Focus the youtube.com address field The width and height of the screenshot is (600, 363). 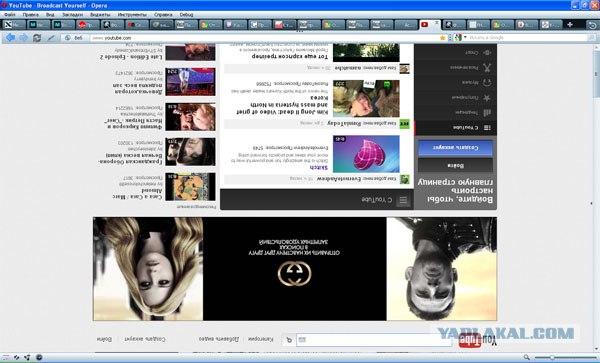(264, 38)
